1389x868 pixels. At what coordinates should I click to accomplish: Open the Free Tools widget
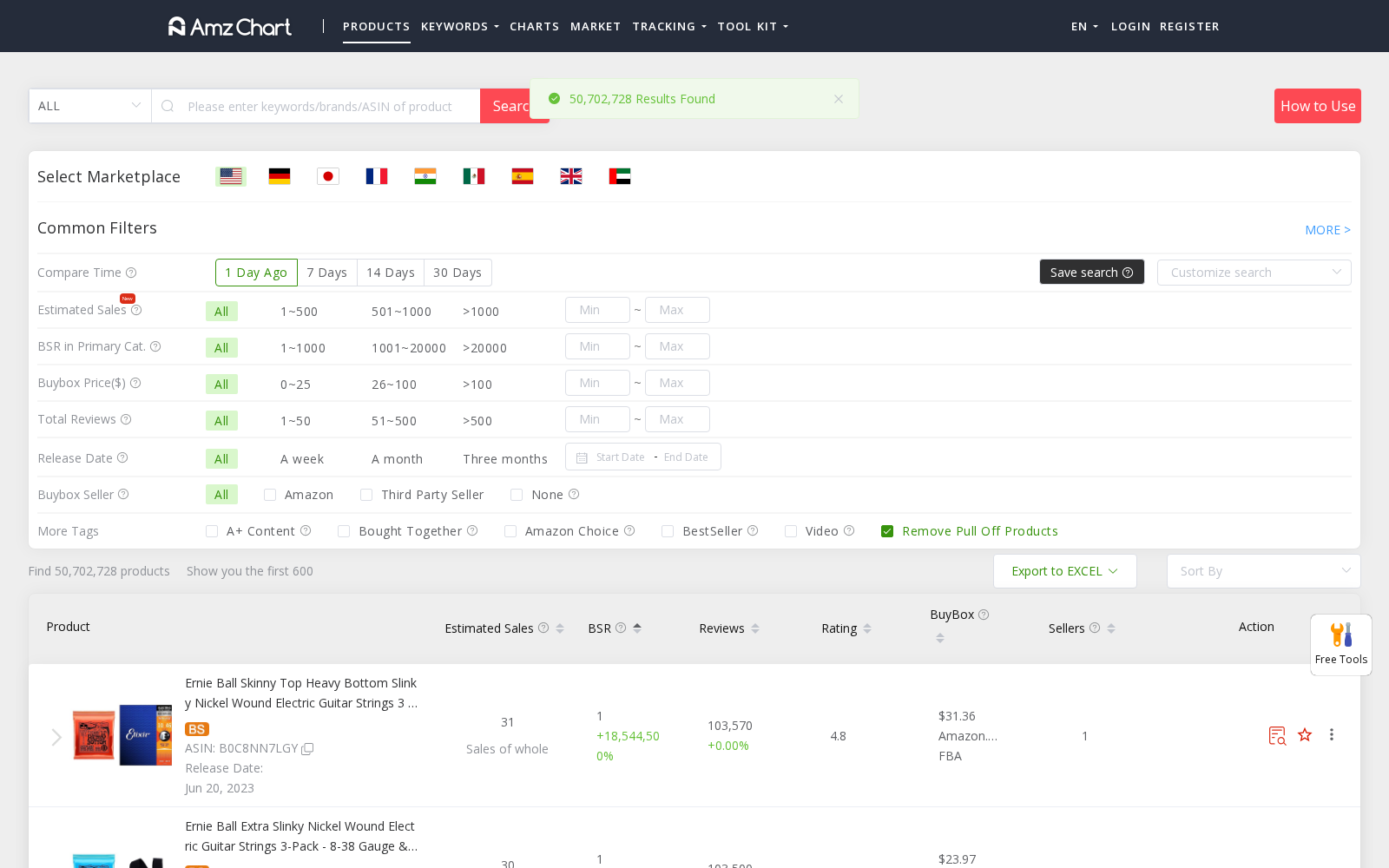[1341, 645]
